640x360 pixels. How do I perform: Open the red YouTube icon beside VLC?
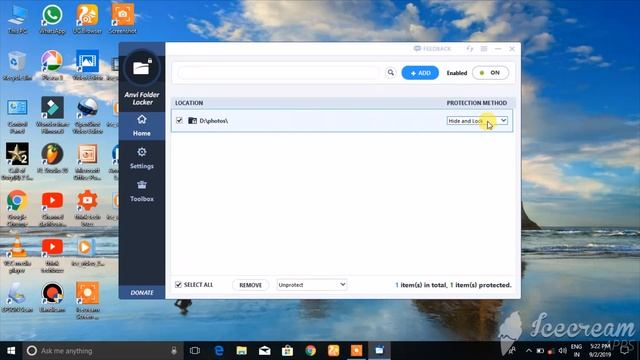tap(52, 255)
